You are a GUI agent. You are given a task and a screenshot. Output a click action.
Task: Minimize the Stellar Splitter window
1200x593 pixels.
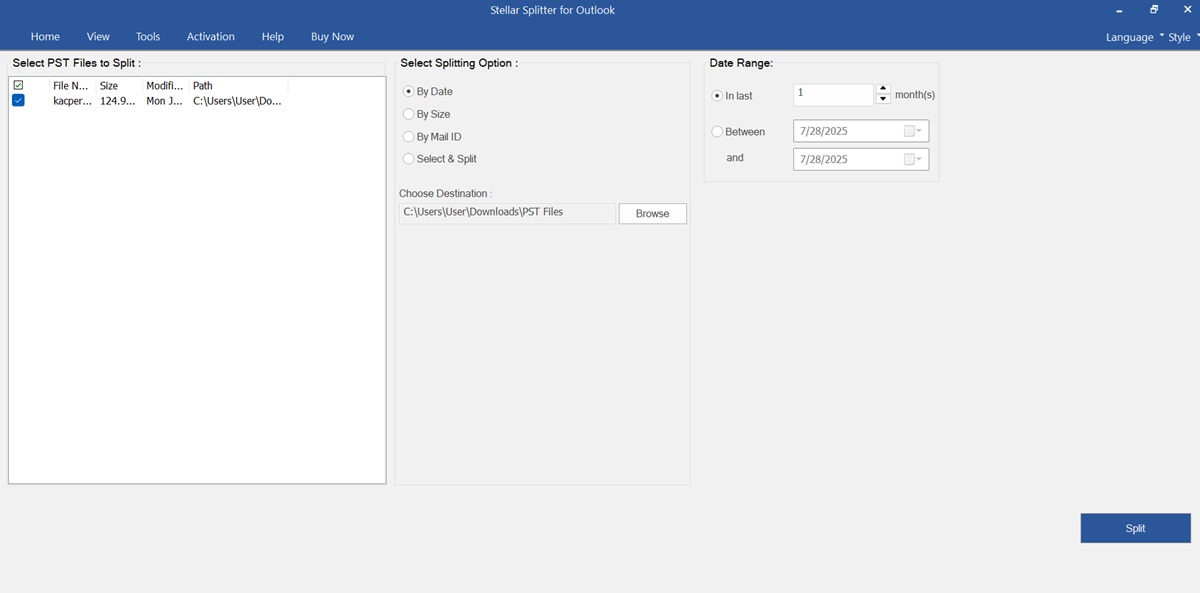[x=1119, y=10]
